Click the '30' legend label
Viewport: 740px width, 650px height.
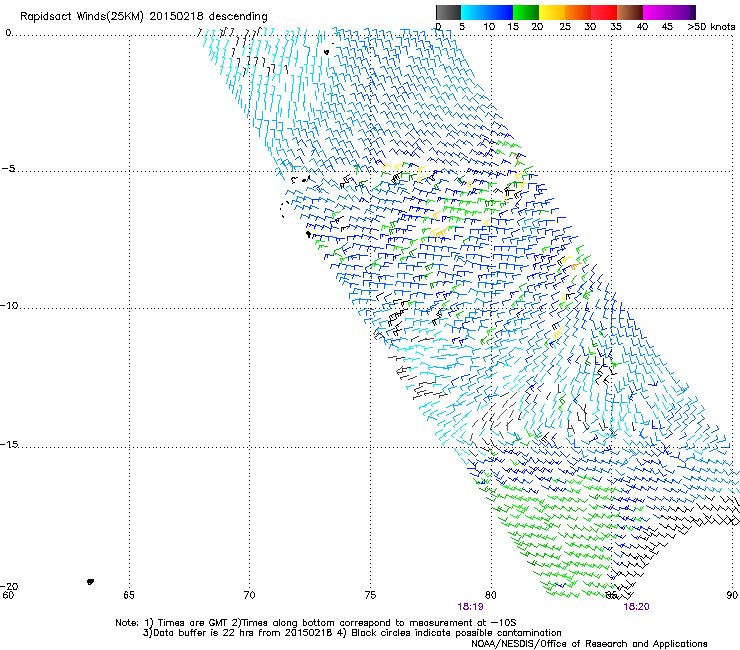coord(590,27)
